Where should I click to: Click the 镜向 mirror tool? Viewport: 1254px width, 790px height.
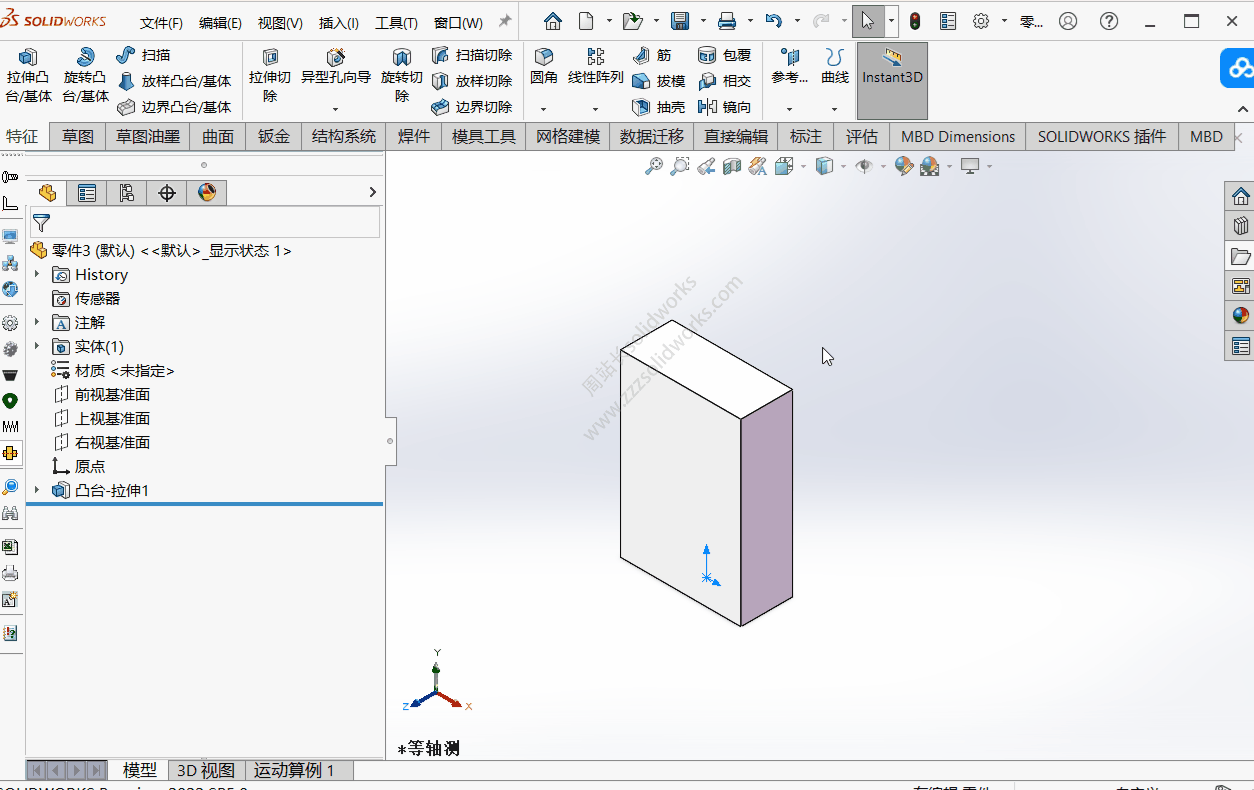coord(724,107)
